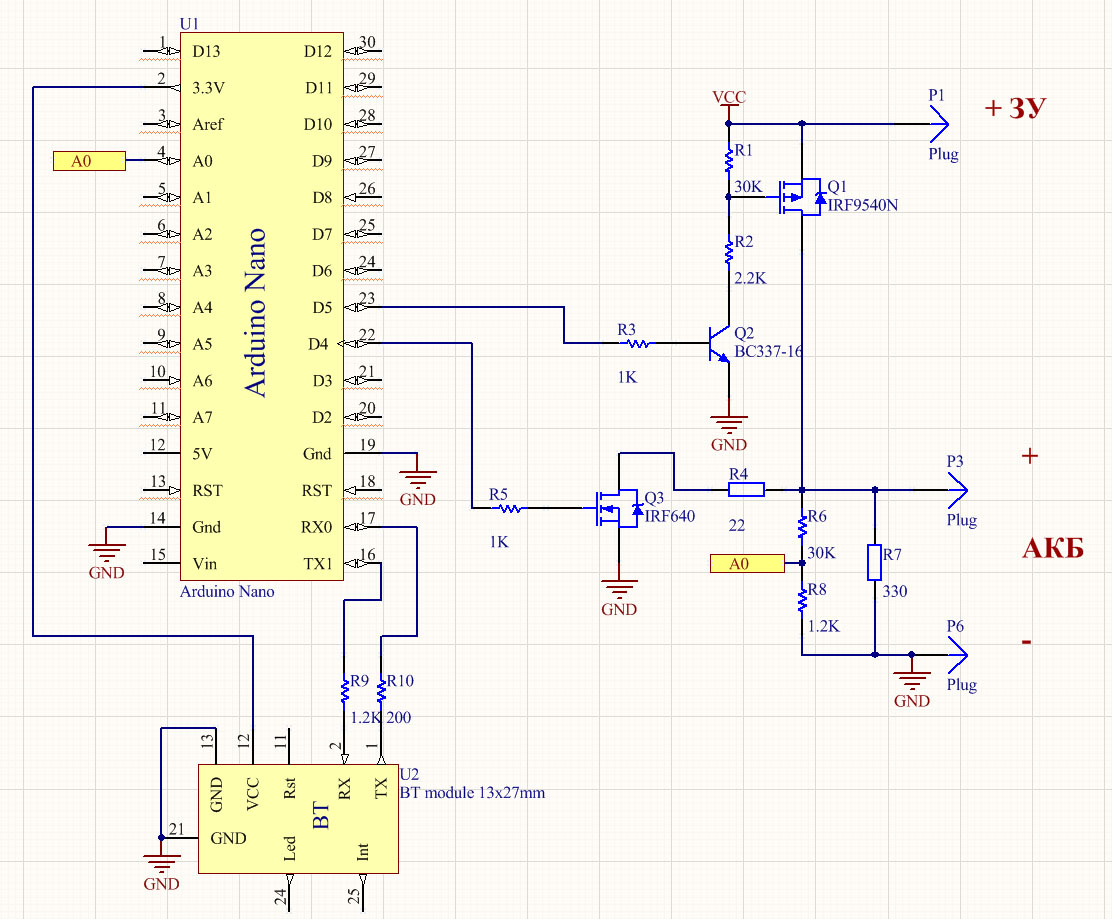Viewport: 1112px width, 919px height.
Task: Click the 330 value of R7
Action: coord(894,591)
